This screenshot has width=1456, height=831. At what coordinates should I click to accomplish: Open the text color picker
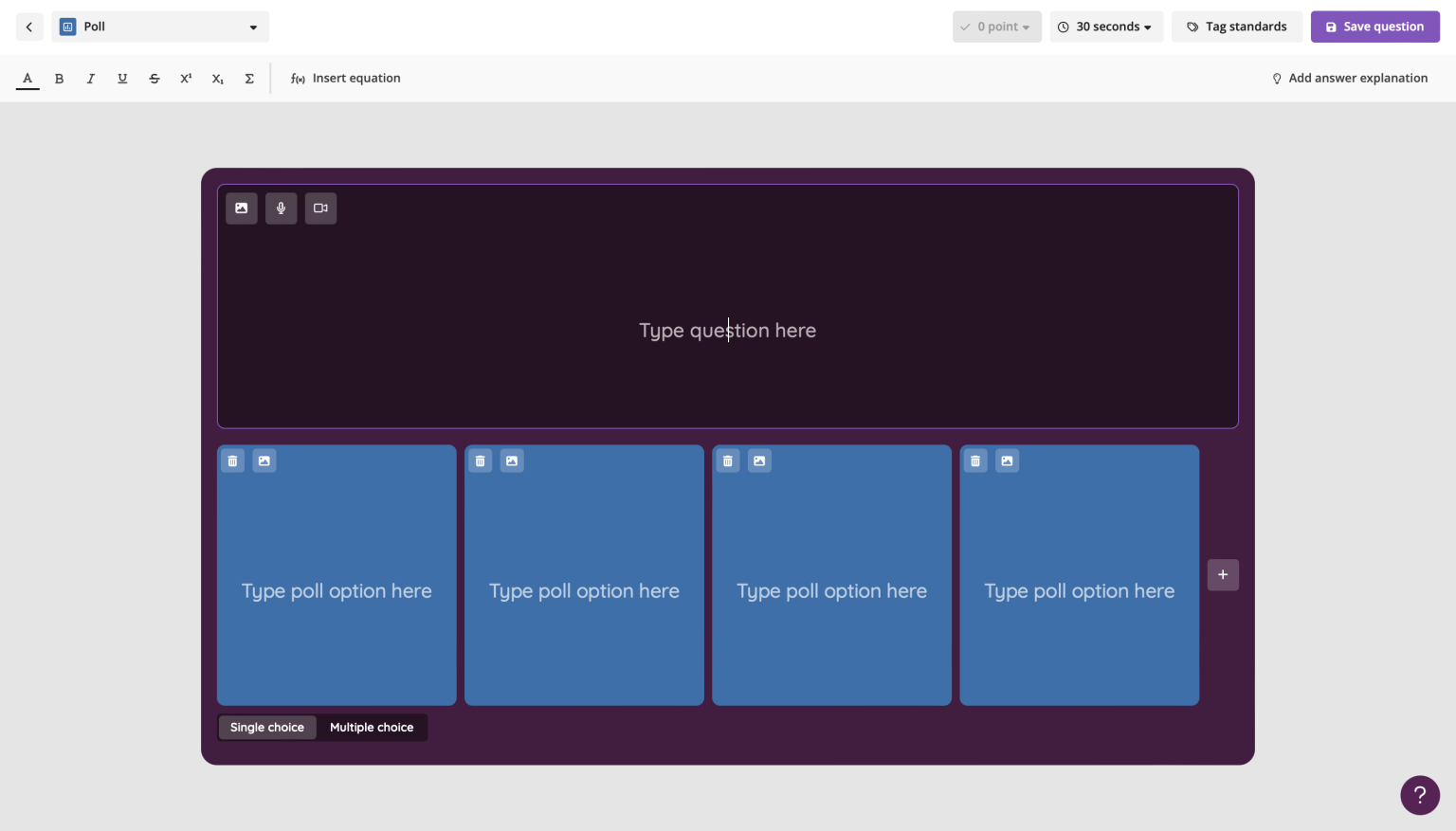click(x=27, y=79)
